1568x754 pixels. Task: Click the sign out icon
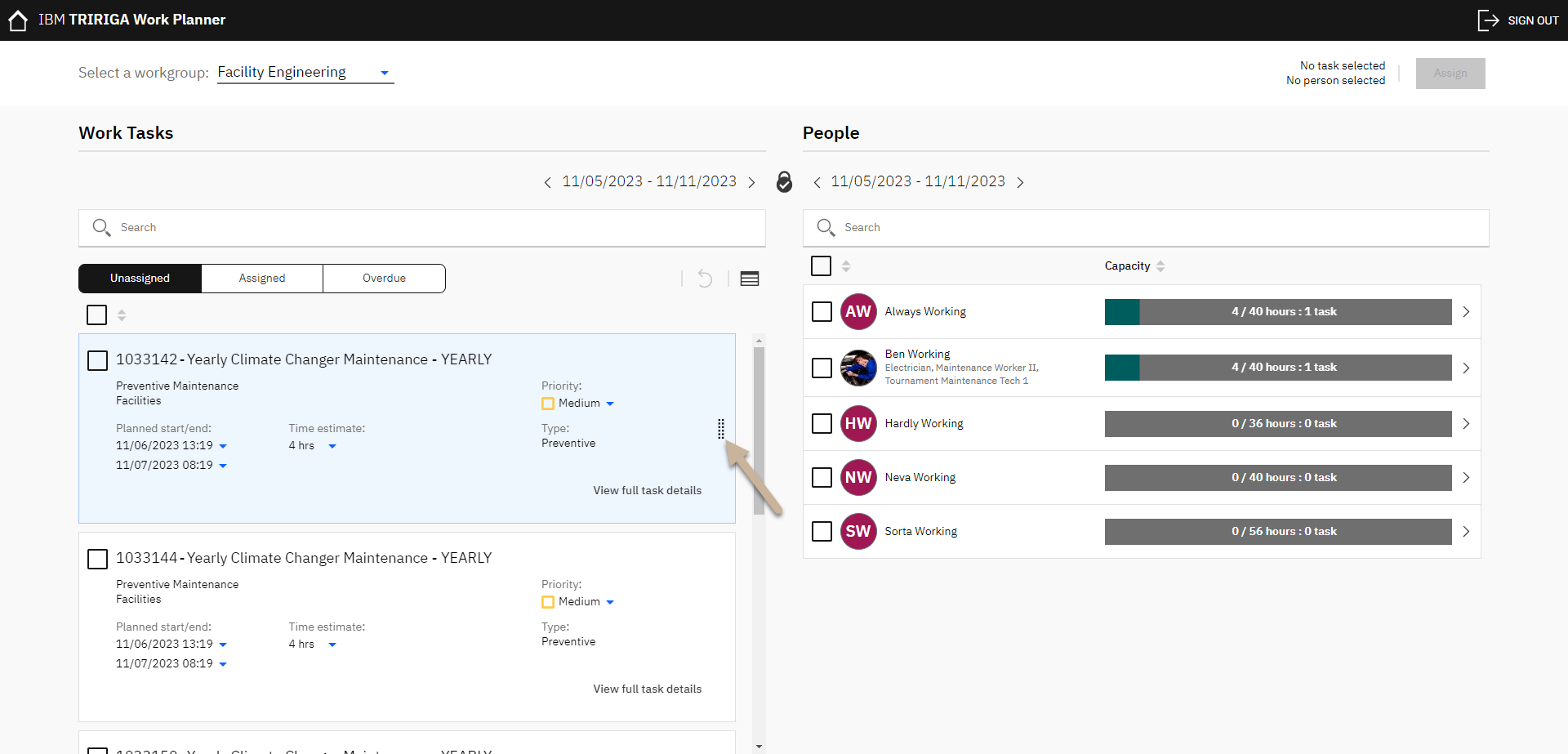[x=1488, y=20]
